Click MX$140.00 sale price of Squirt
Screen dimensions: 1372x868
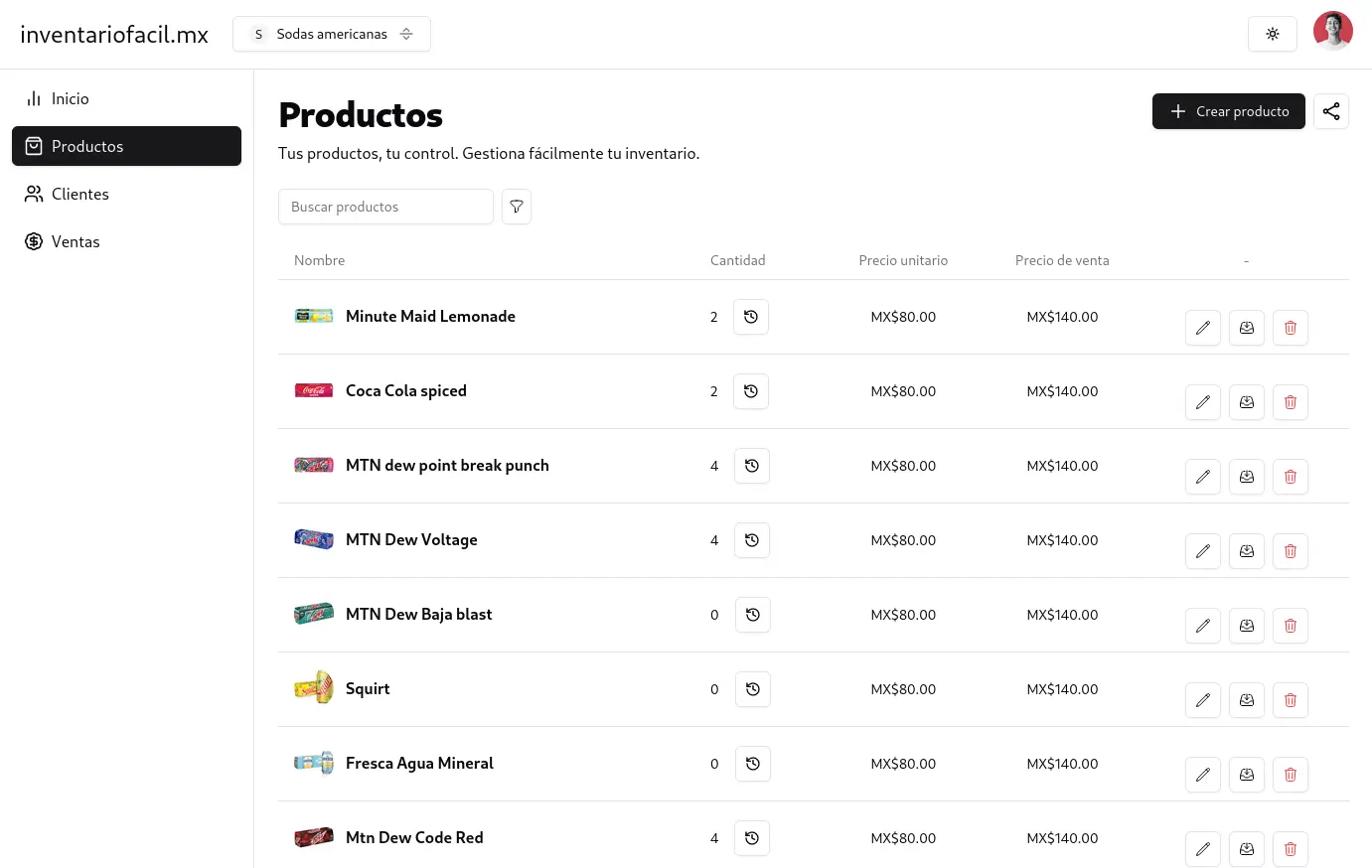(x=1062, y=689)
